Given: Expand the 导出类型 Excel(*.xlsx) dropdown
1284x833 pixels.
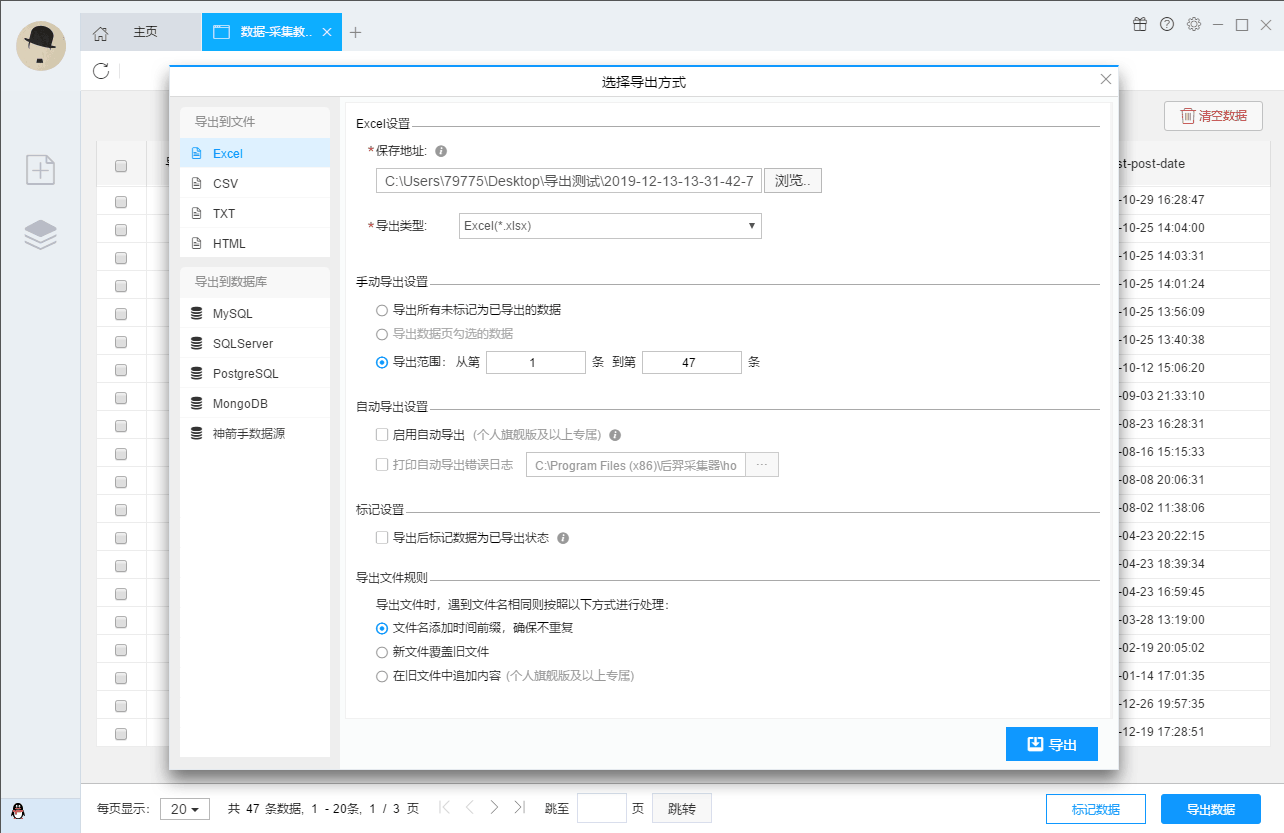Looking at the screenshot, I should pyautogui.click(x=610, y=226).
